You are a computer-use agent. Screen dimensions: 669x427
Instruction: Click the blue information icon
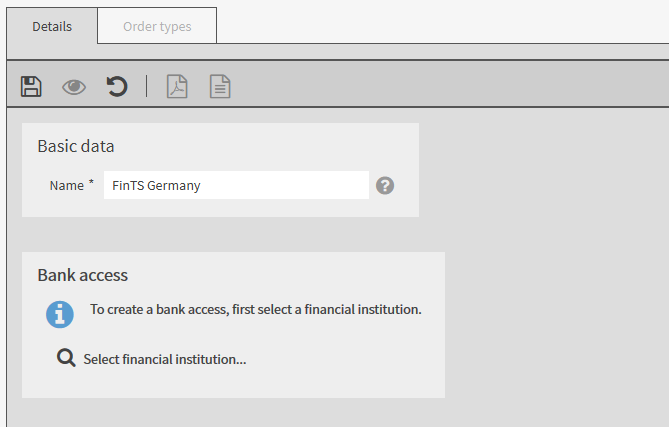click(x=60, y=315)
